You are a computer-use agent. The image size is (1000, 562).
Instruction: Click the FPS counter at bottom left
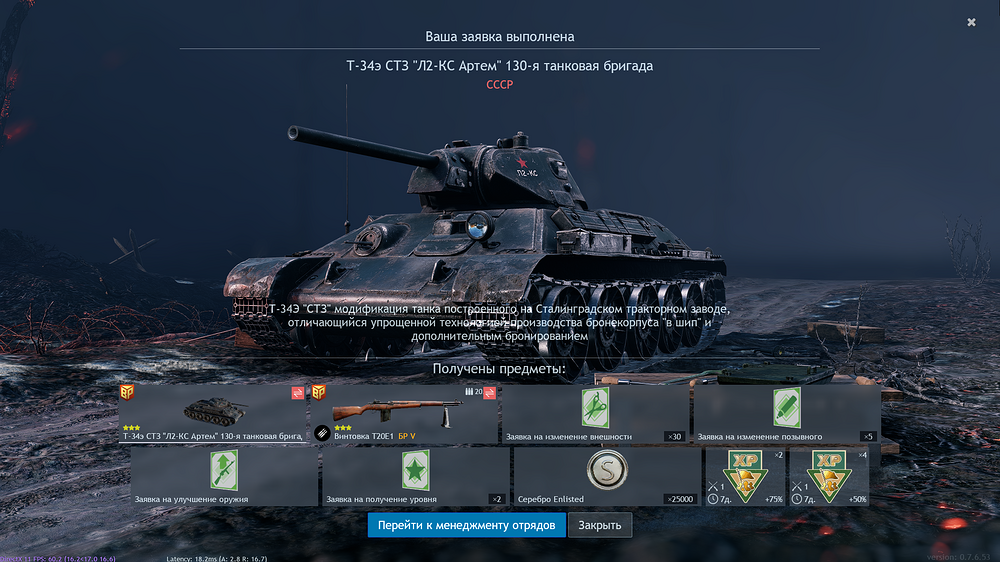point(58,559)
